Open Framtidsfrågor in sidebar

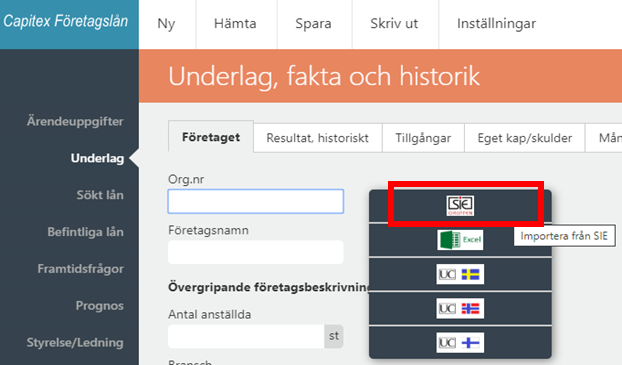[x=81, y=269]
